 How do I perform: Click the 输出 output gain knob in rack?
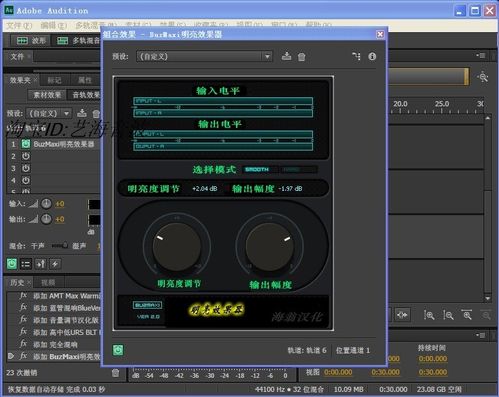click(x=46, y=219)
